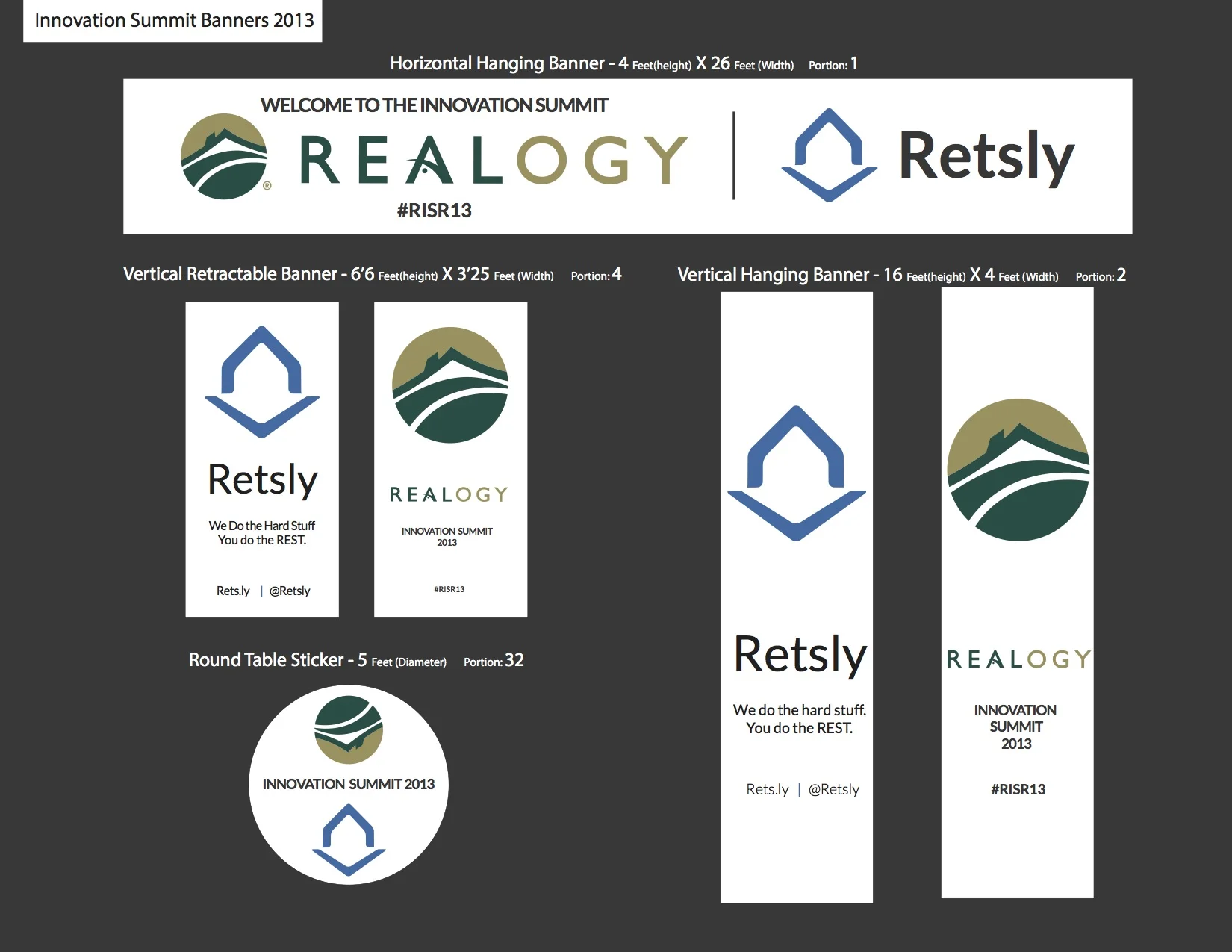Click the Portion: 4 label
Image resolution: width=1232 pixels, height=952 pixels.
coord(596,275)
